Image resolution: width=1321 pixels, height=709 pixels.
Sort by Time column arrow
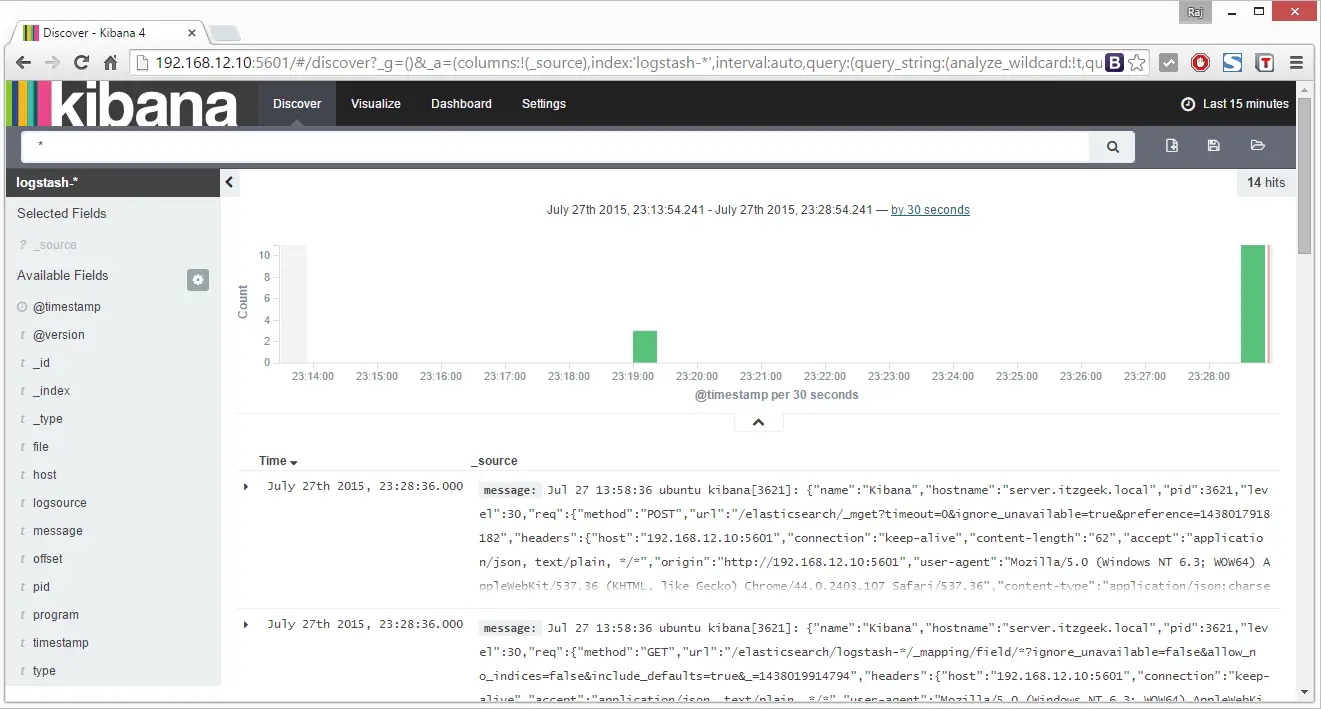[x=294, y=462]
